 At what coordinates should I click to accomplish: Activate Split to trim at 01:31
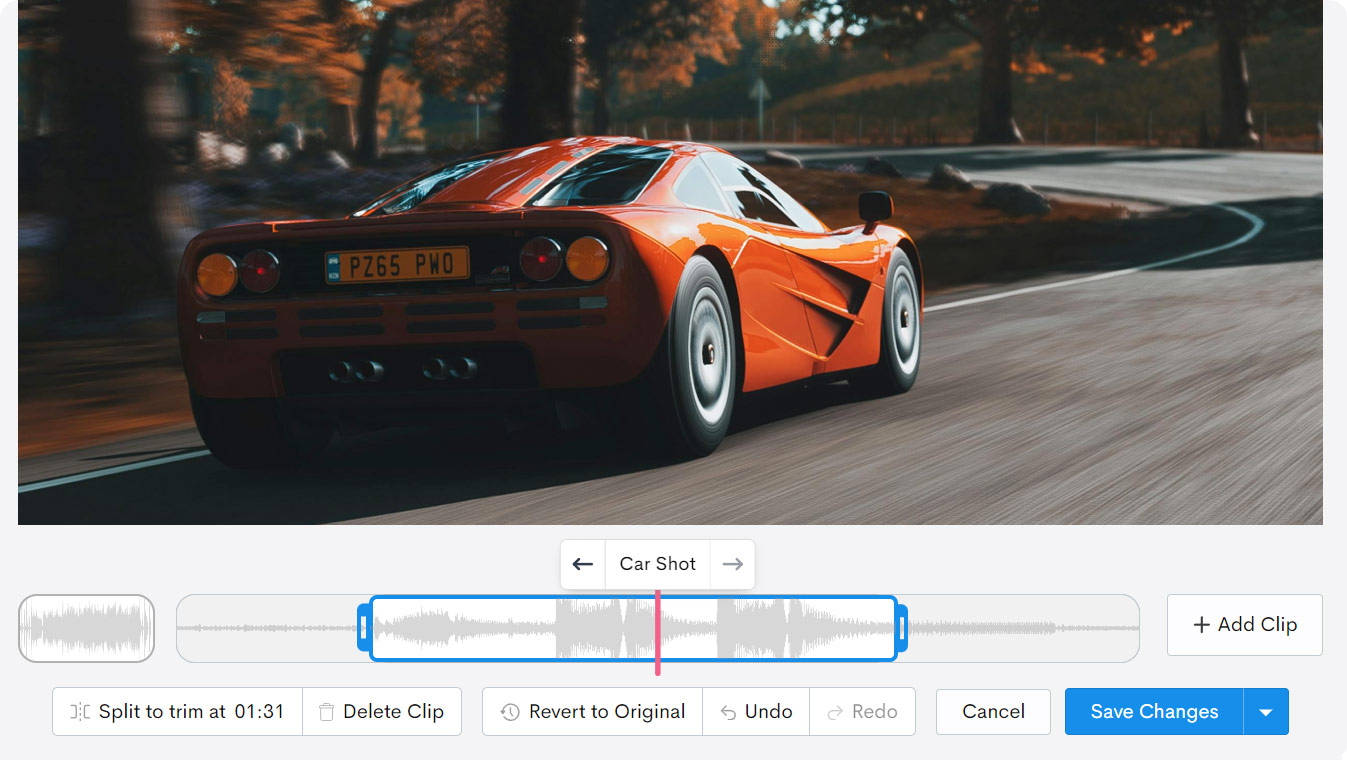[177, 711]
